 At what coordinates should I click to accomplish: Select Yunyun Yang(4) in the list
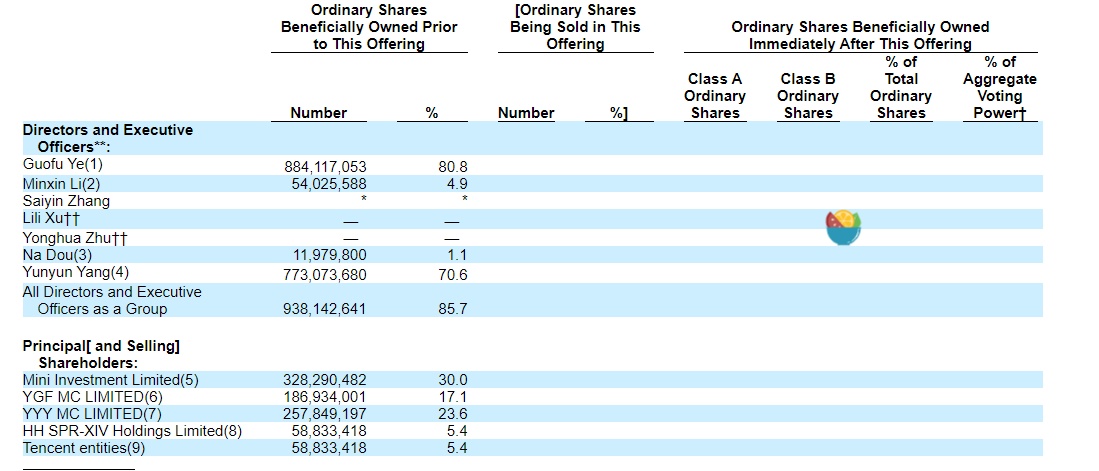(x=75, y=273)
